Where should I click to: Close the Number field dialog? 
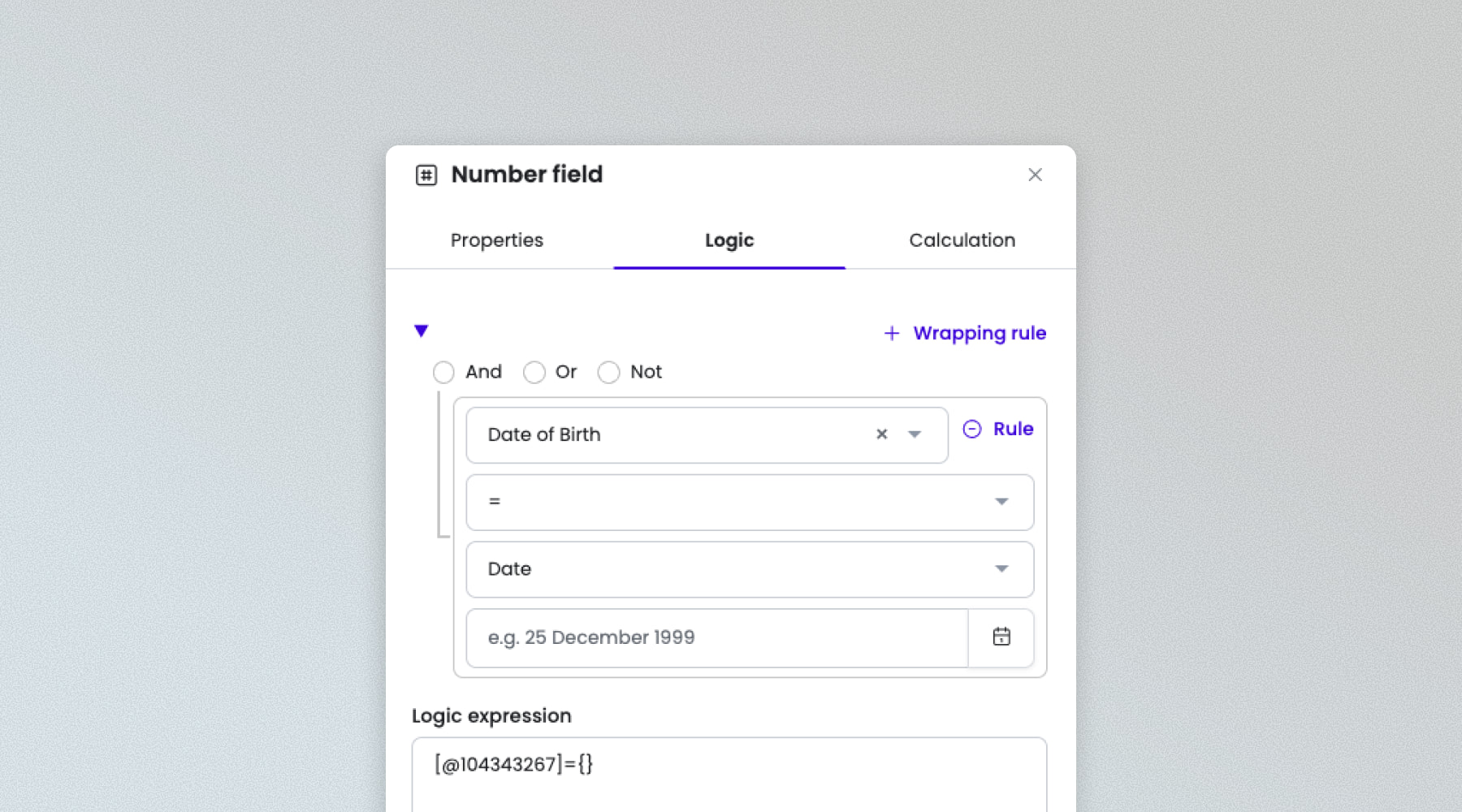click(1035, 175)
